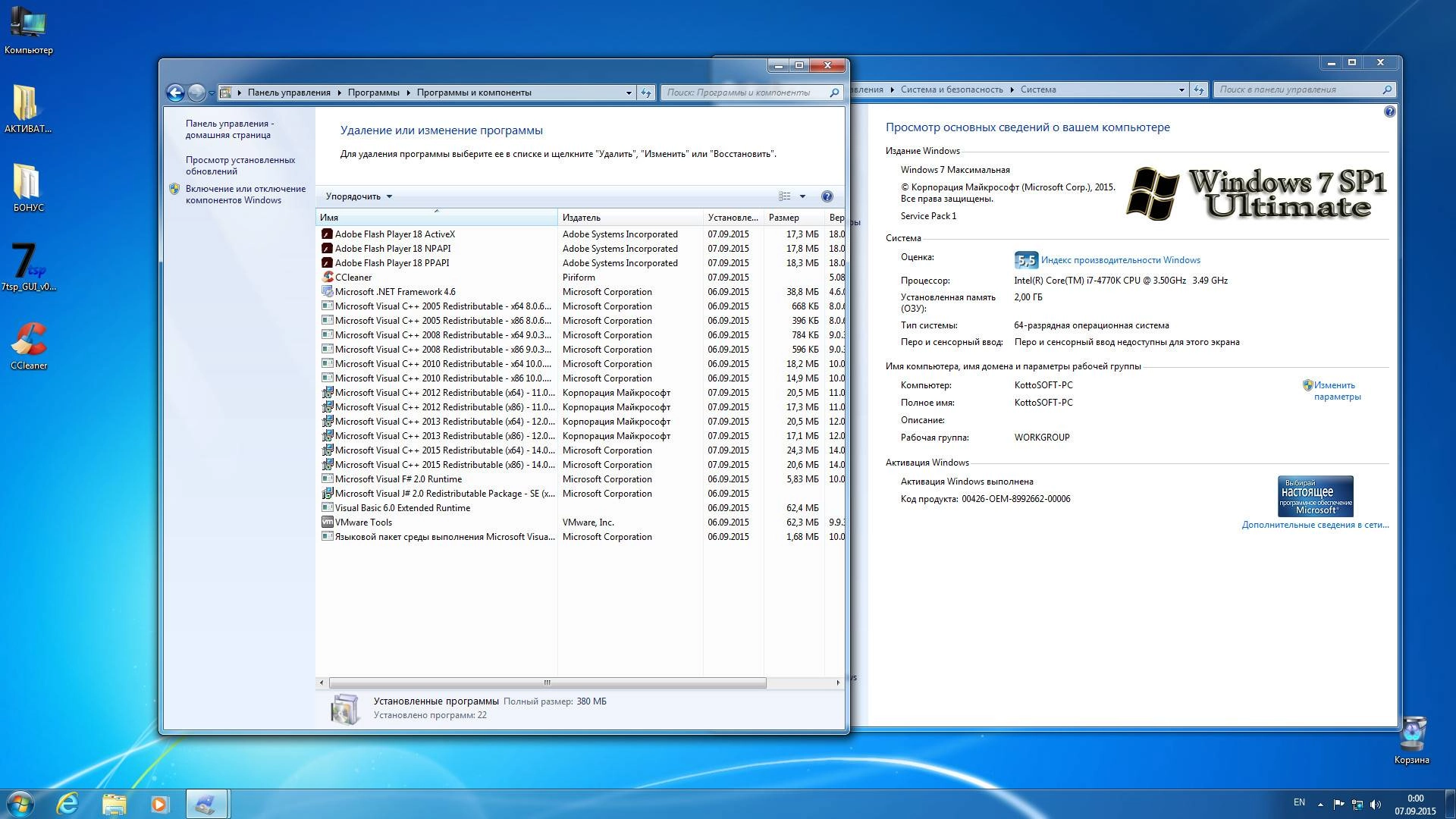The height and width of the screenshot is (819, 1456).
Task: Click the 5,5 performance score badge
Action: 1025,260
